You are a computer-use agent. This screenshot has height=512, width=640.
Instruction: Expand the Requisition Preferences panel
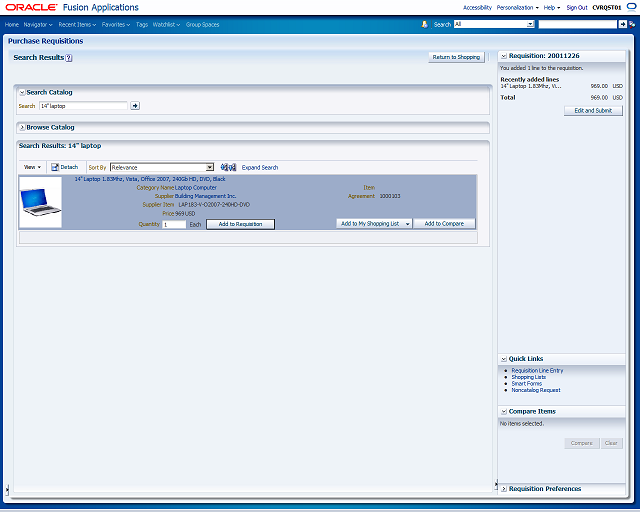504,489
